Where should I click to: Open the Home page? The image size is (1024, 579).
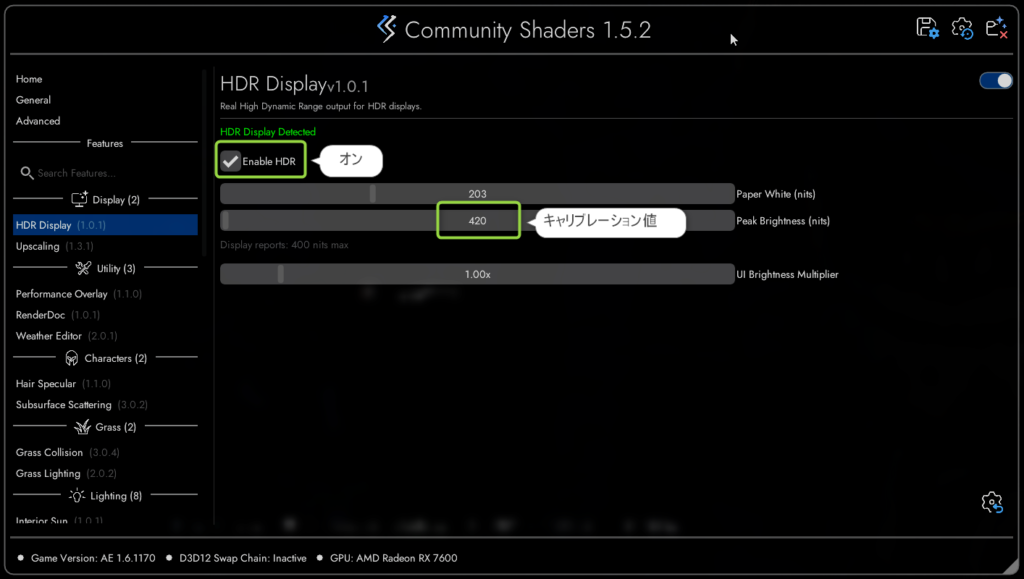coord(29,79)
